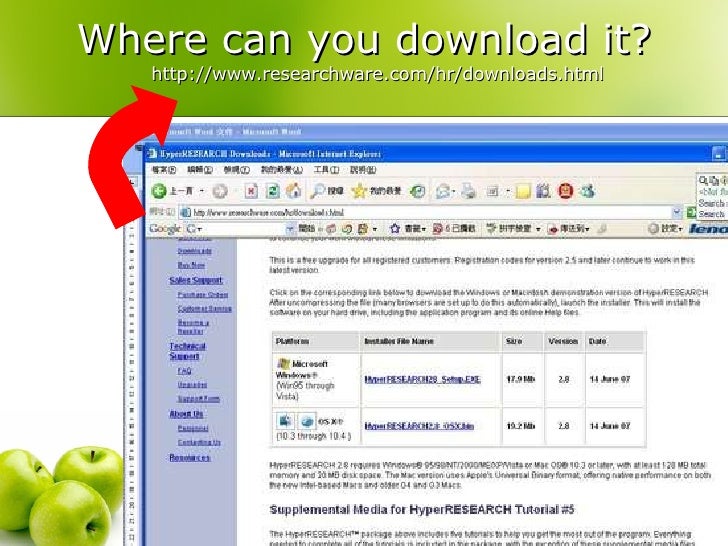Image resolution: width=728 pixels, height=546 pixels.
Task: Click the Google toolbar bookmarks star
Action: (x=395, y=228)
